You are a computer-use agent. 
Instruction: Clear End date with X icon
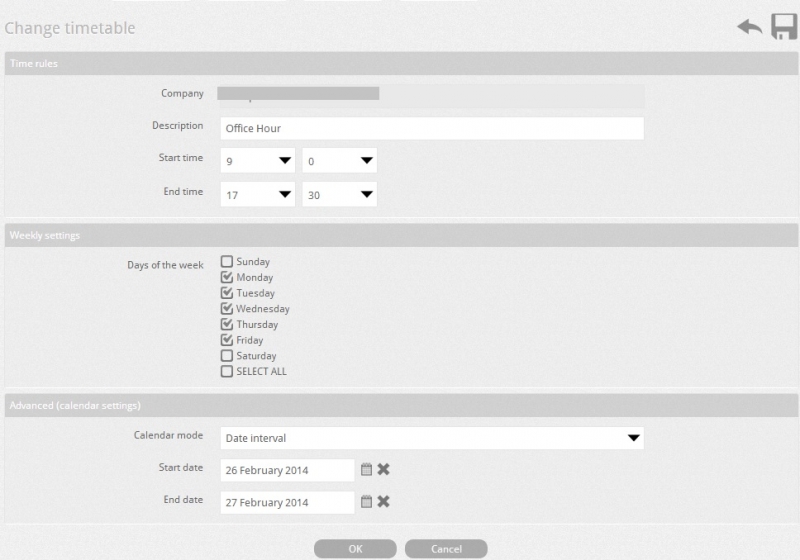pyautogui.click(x=383, y=501)
